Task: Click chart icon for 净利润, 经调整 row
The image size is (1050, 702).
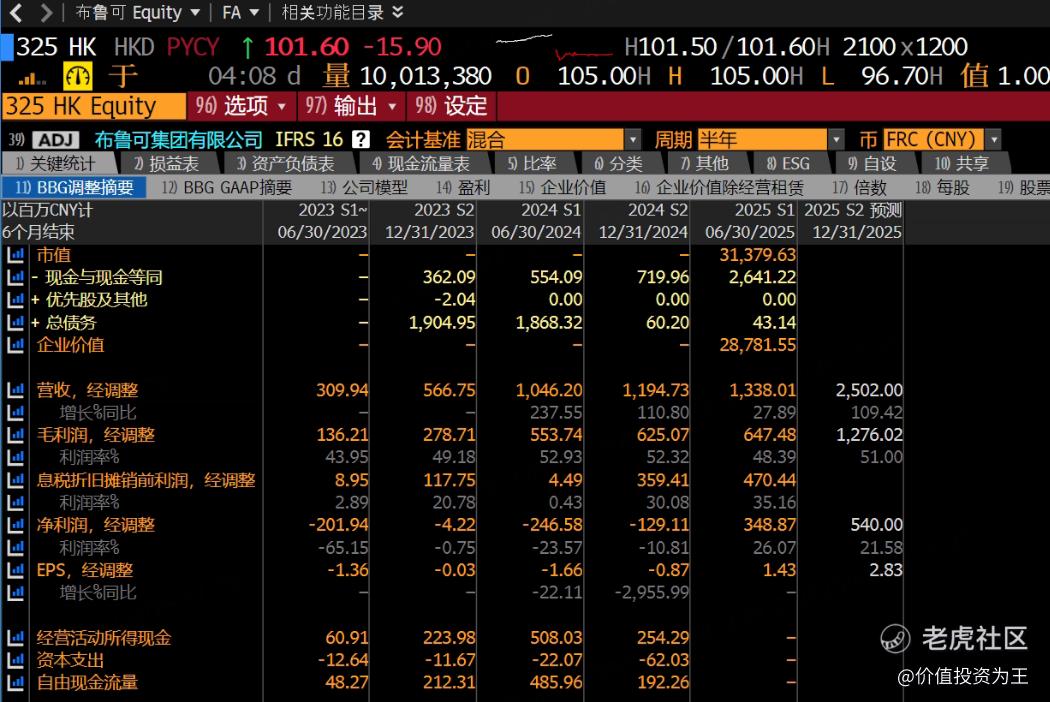Action: (15, 525)
